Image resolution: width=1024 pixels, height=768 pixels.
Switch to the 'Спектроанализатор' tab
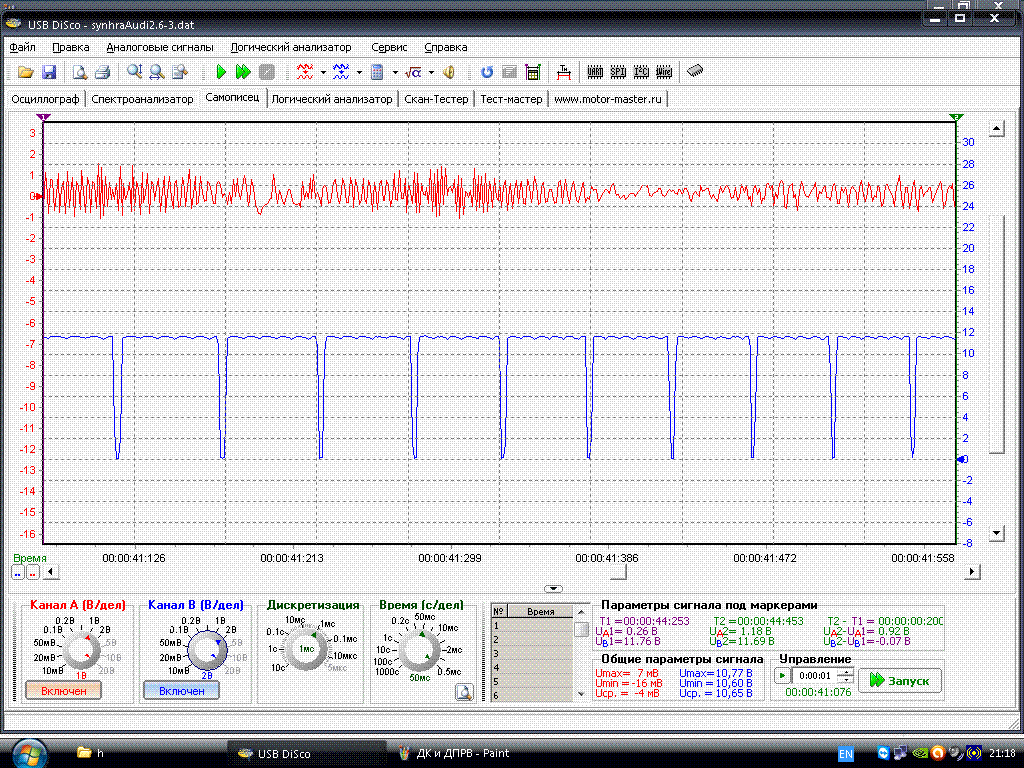point(142,99)
